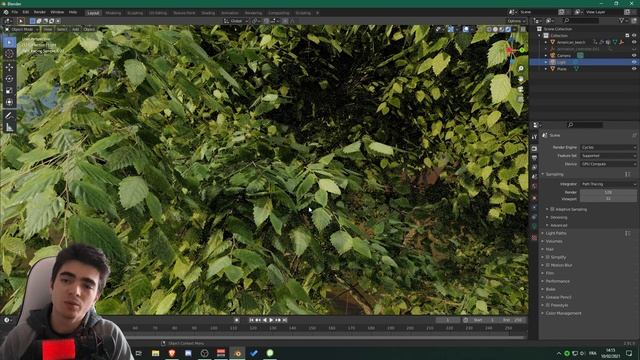Screen dimensions: 640x360
Task: Open the View Layer properties tab icon
Action: click(x=534, y=167)
